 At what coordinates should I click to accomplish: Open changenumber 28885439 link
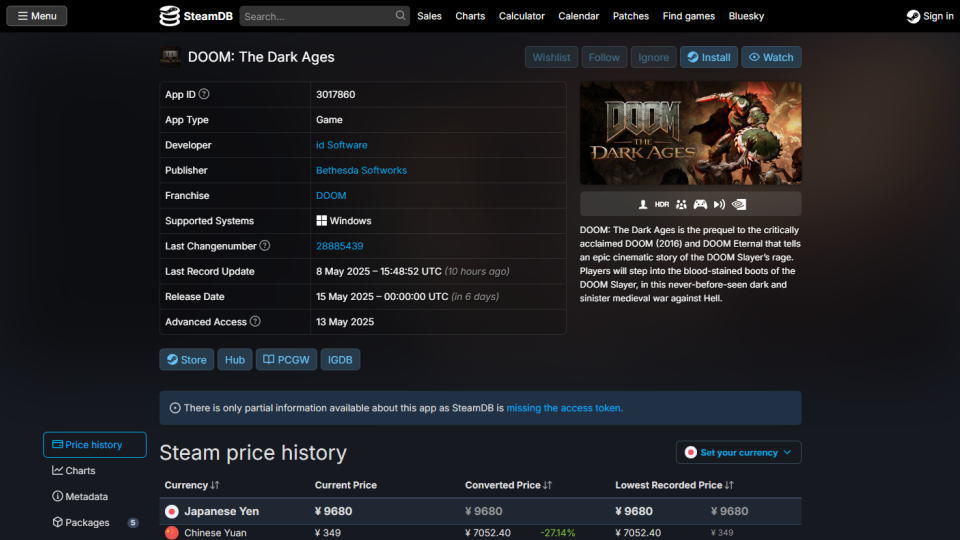click(x=339, y=246)
